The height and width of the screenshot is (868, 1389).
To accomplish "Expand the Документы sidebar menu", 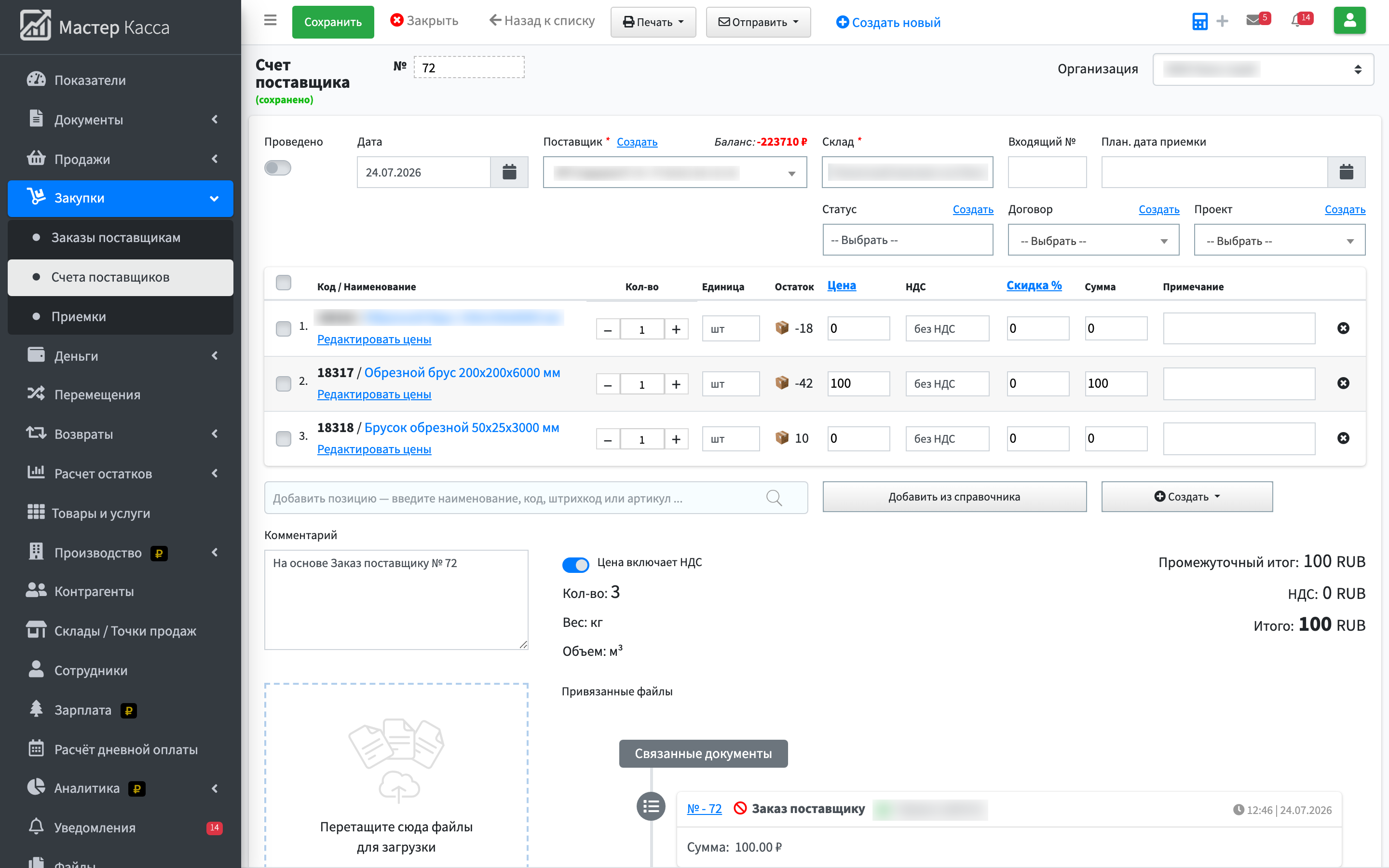I will pos(121,120).
